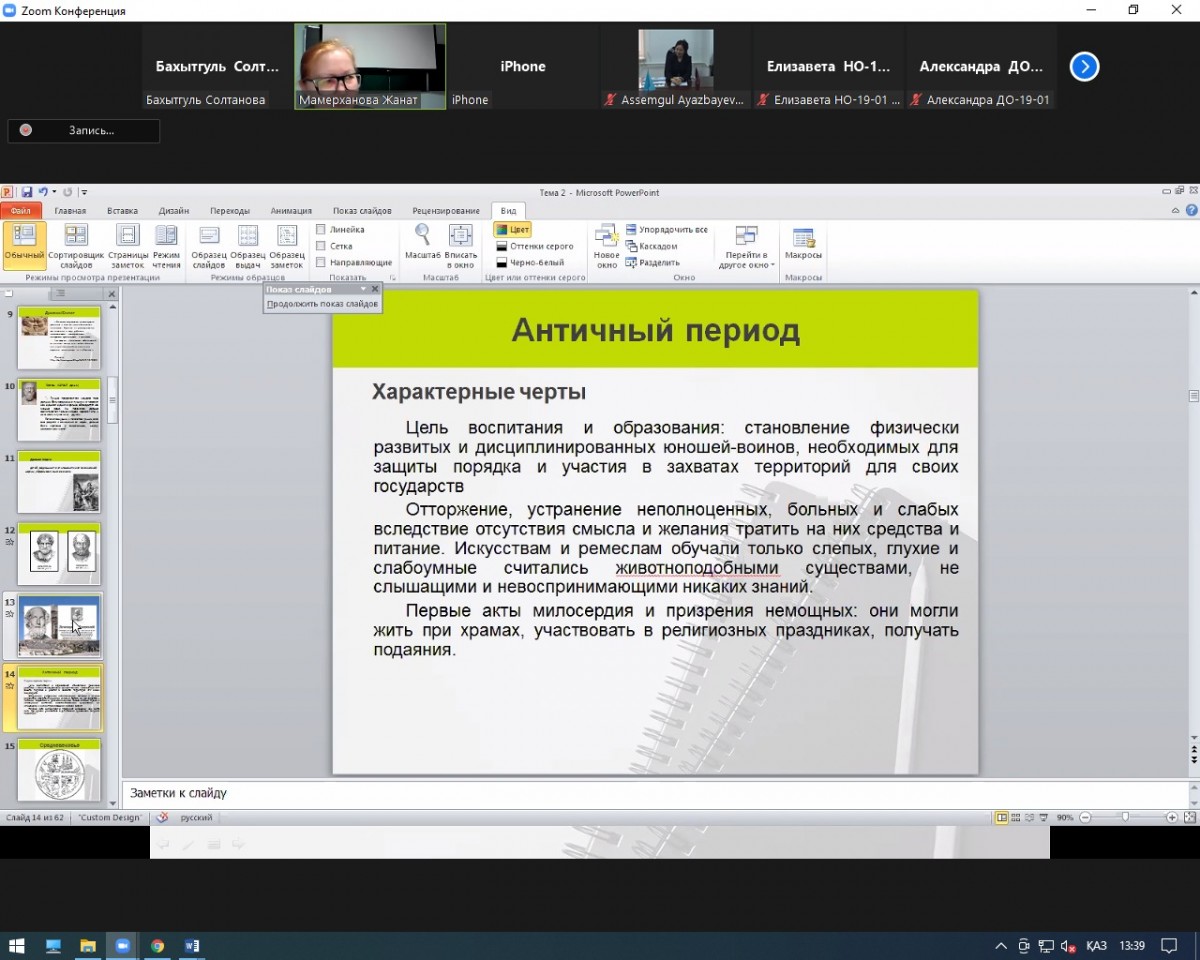Open a New Window
Image resolution: width=1200 pixels, height=960 pixels.
coord(607,246)
